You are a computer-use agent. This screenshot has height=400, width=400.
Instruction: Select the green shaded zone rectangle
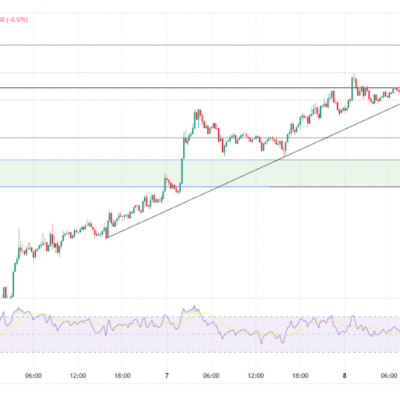(200, 173)
